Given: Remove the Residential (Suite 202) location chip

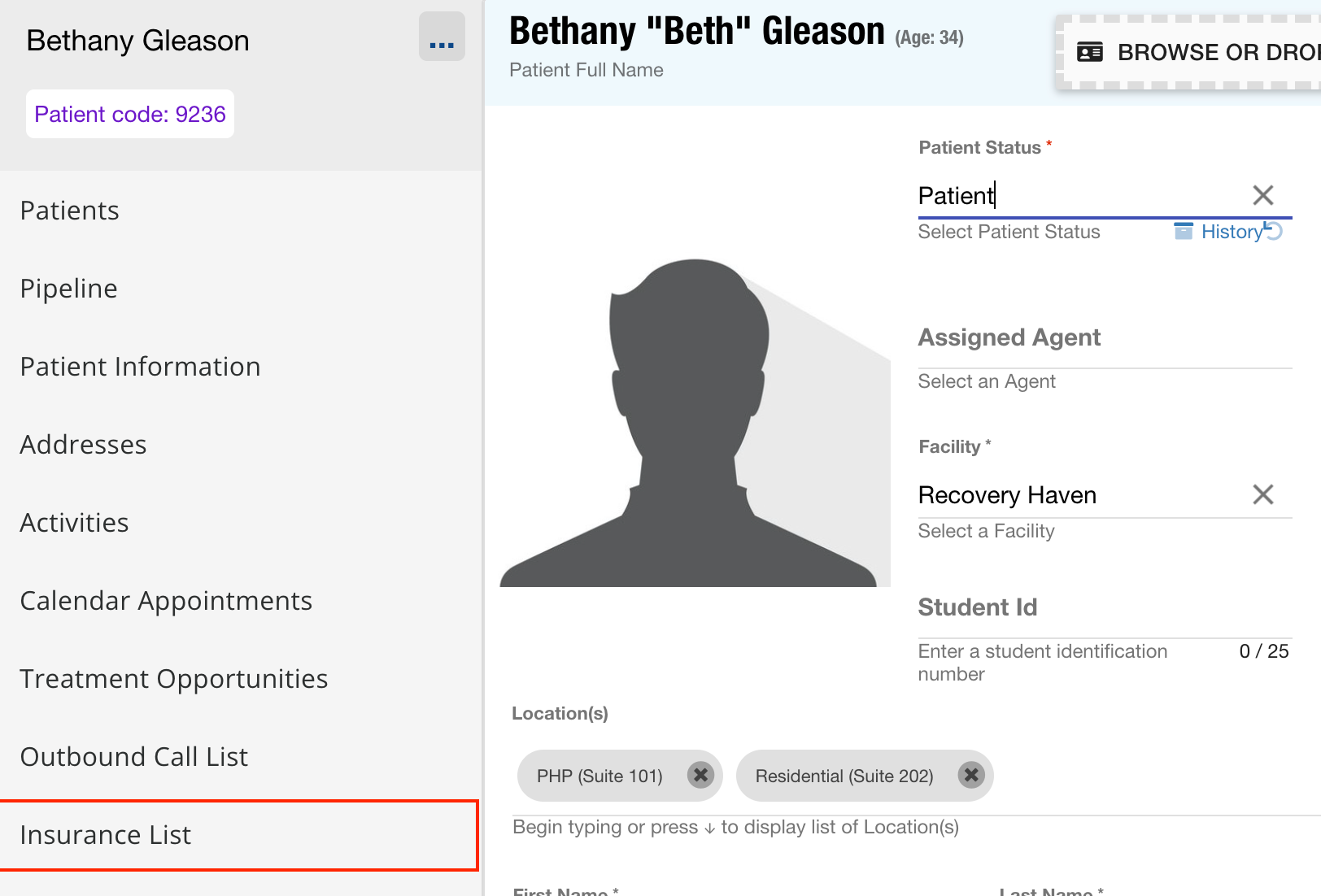Looking at the screenshot, I should coord(970,776).
